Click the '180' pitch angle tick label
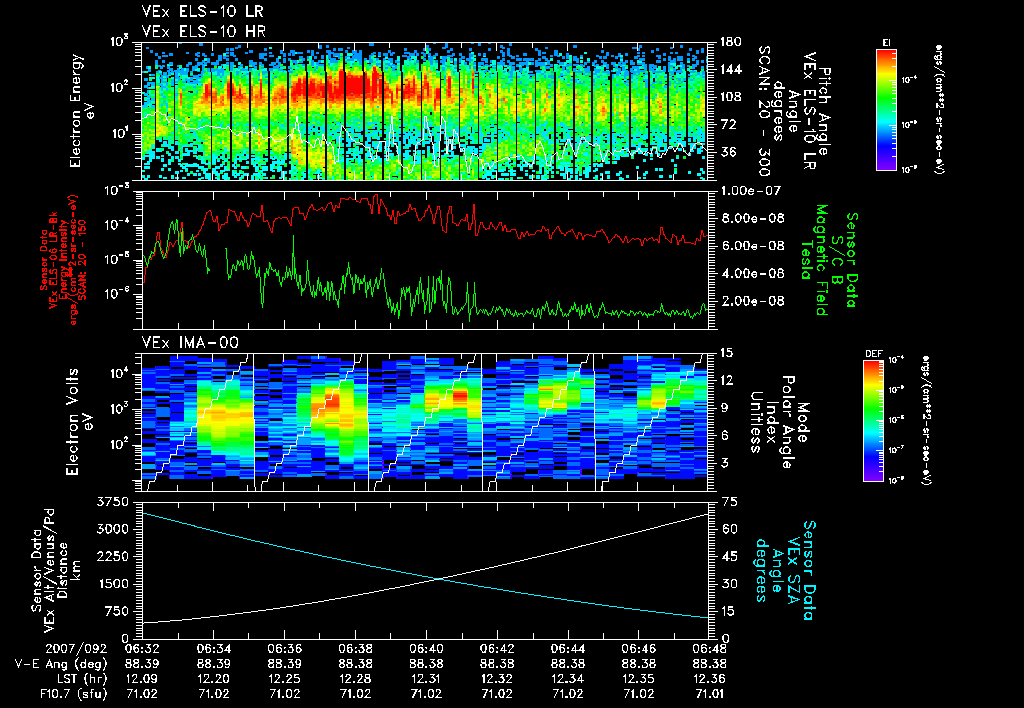The image size is (1024, 708). tap(730, 42)
